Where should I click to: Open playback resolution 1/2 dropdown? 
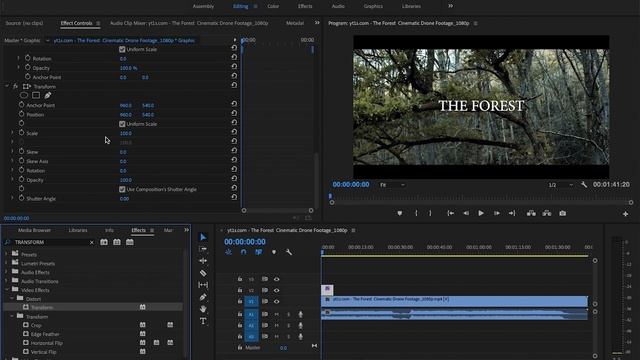coord(561,185)
